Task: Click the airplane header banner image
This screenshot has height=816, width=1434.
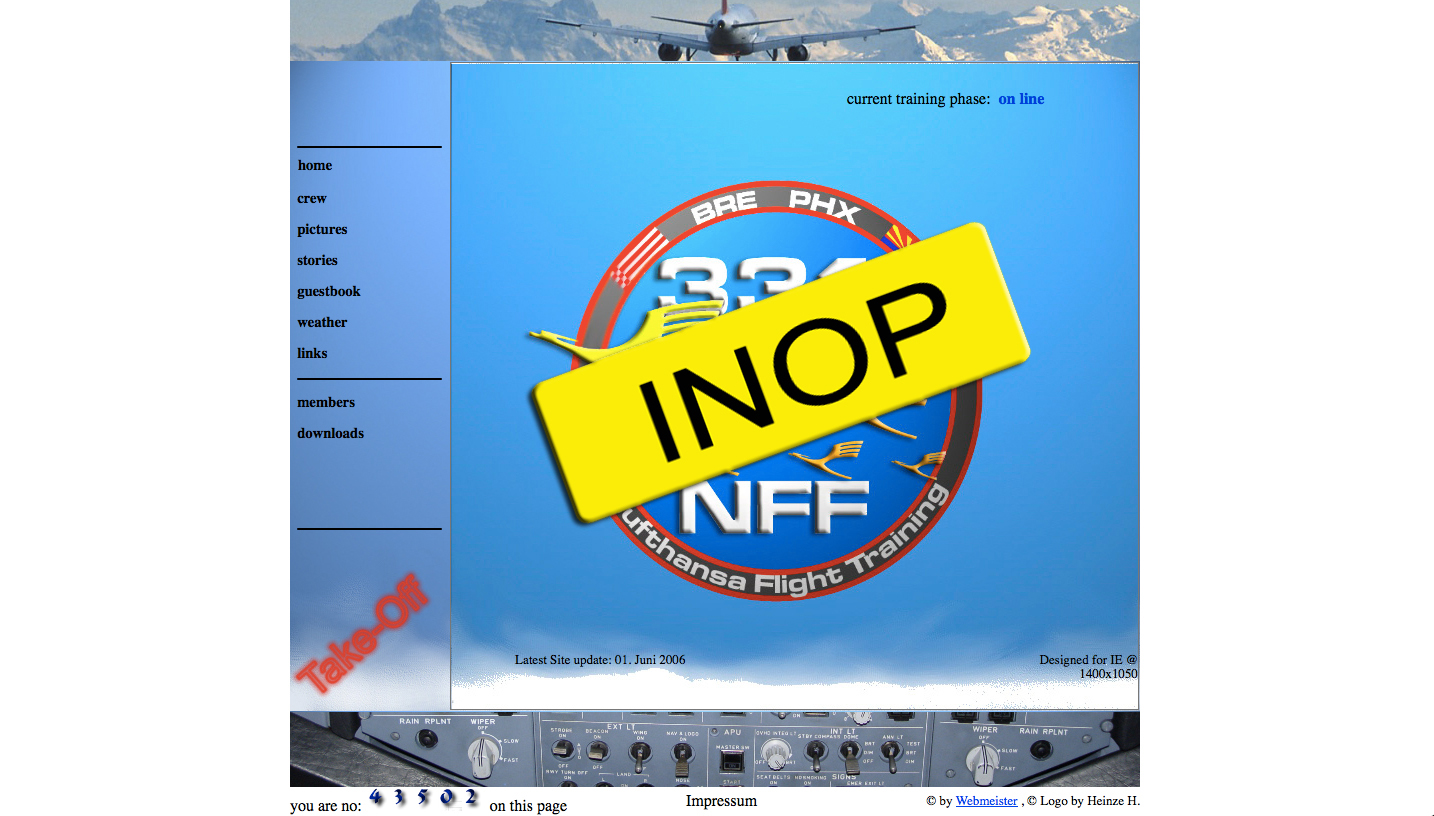Action: (x=715, y=30)
